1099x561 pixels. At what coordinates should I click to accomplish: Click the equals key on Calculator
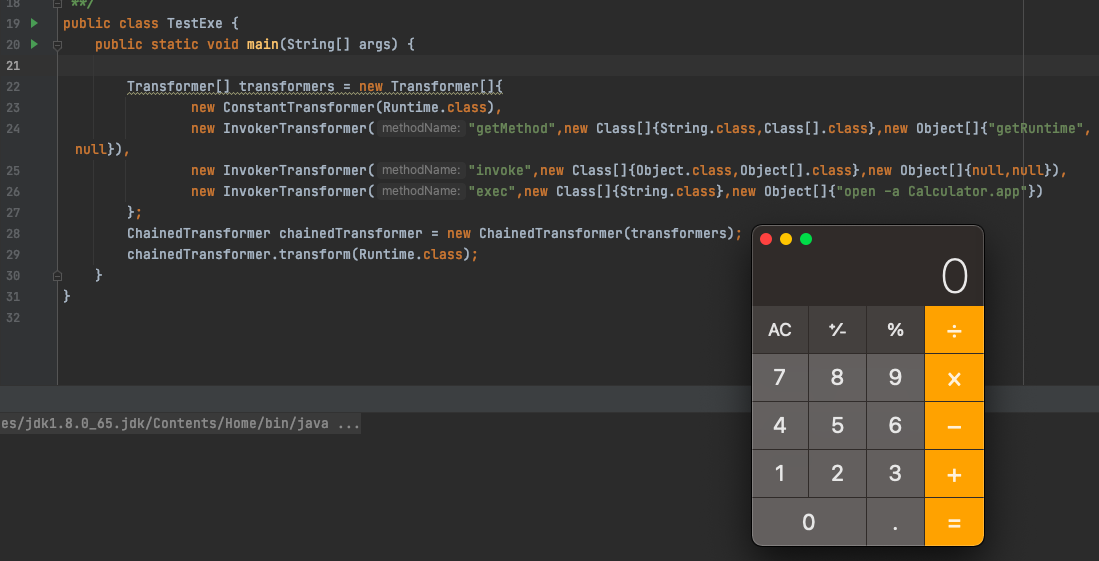click(954, 522)
